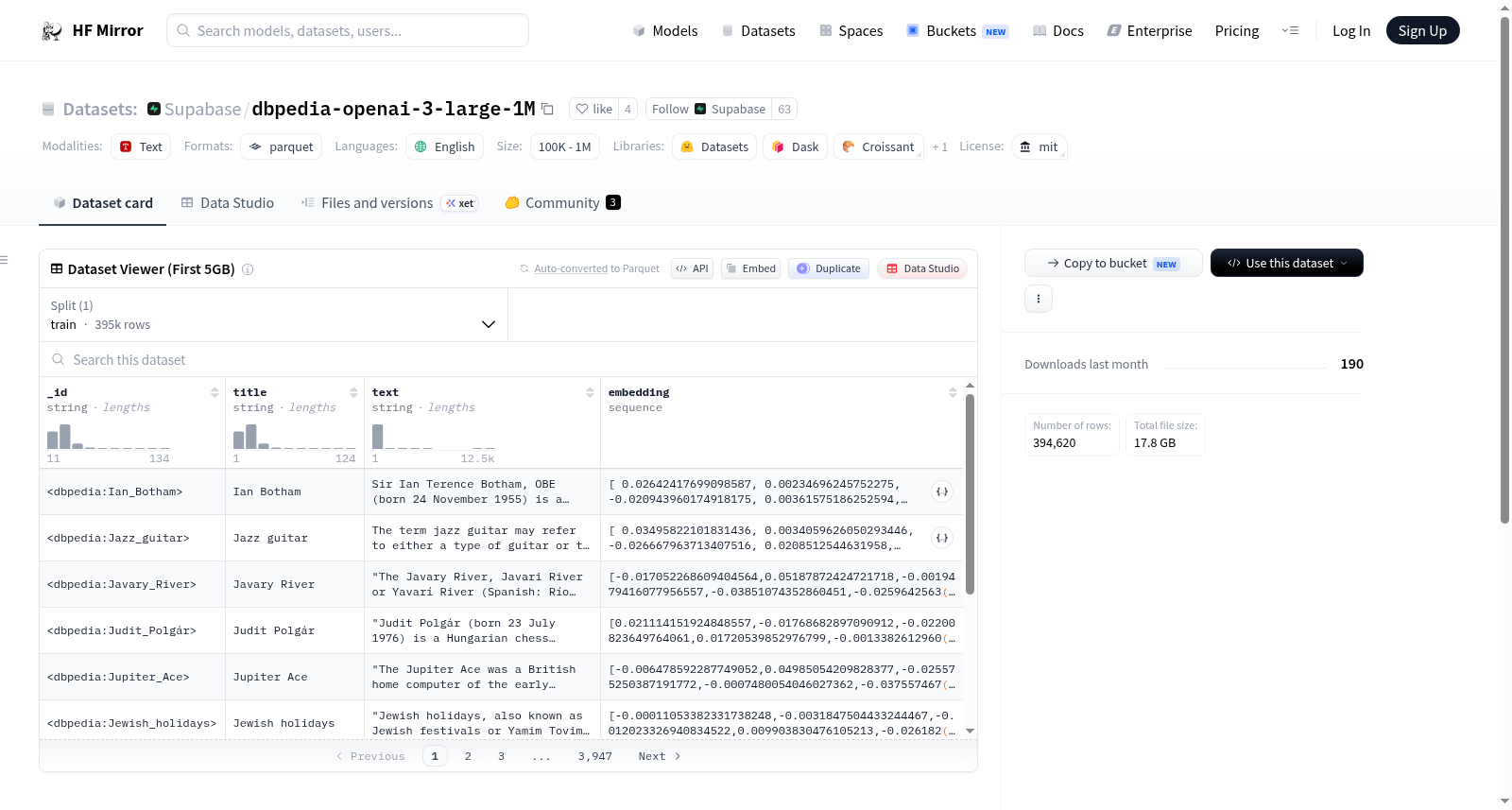
Task: Open the Use this dataset dropdown
Action: click(1286, 263)
